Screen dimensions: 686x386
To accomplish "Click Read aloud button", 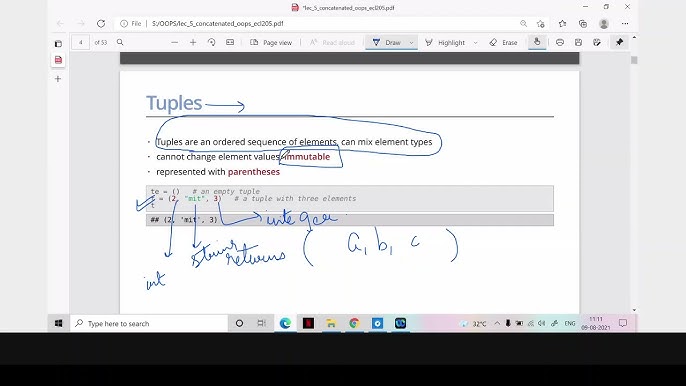I will click(x=332, y=42).
